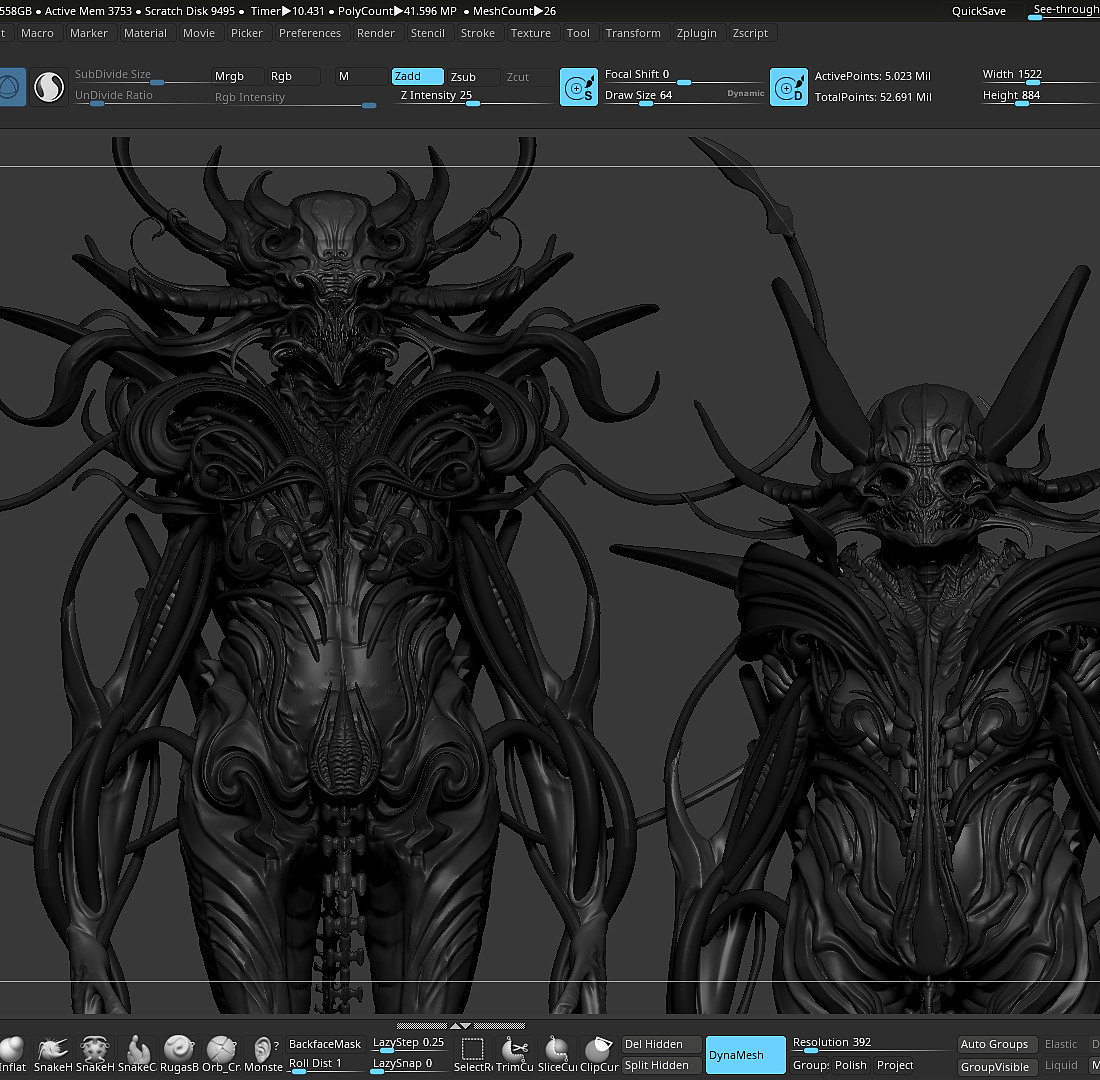The height and width of the screenshot is (1080, 1100).
Task: Adjust the UnDivide Ratio slider
Action: (x=140, y=96)
